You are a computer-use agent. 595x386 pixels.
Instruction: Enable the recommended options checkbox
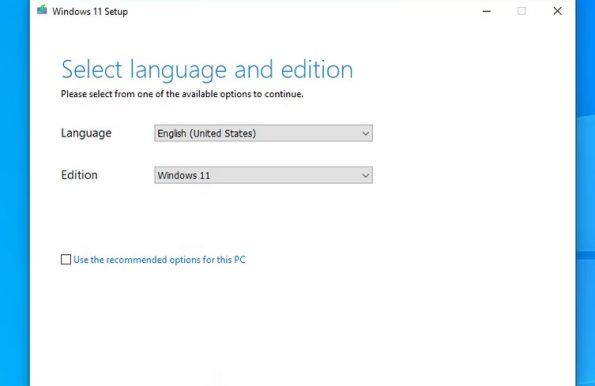click(x=66, y=260)
